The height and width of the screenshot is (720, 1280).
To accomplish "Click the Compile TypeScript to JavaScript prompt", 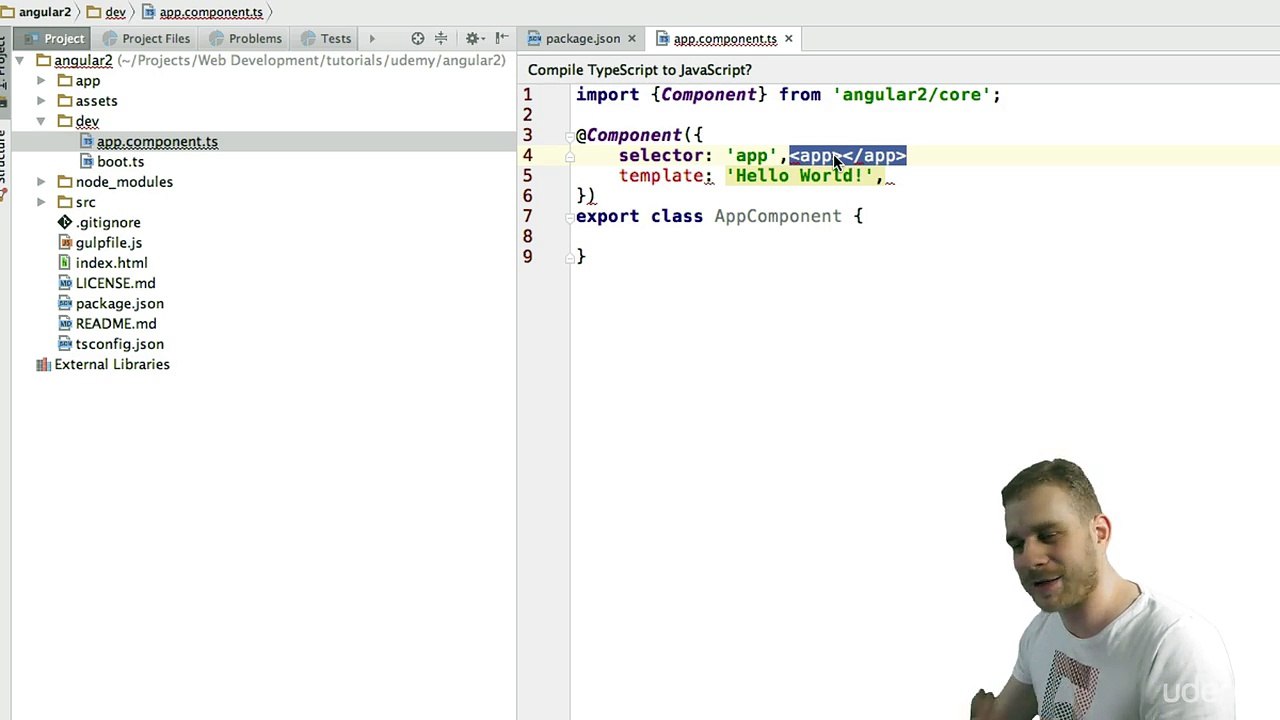I will click(640, 70).
